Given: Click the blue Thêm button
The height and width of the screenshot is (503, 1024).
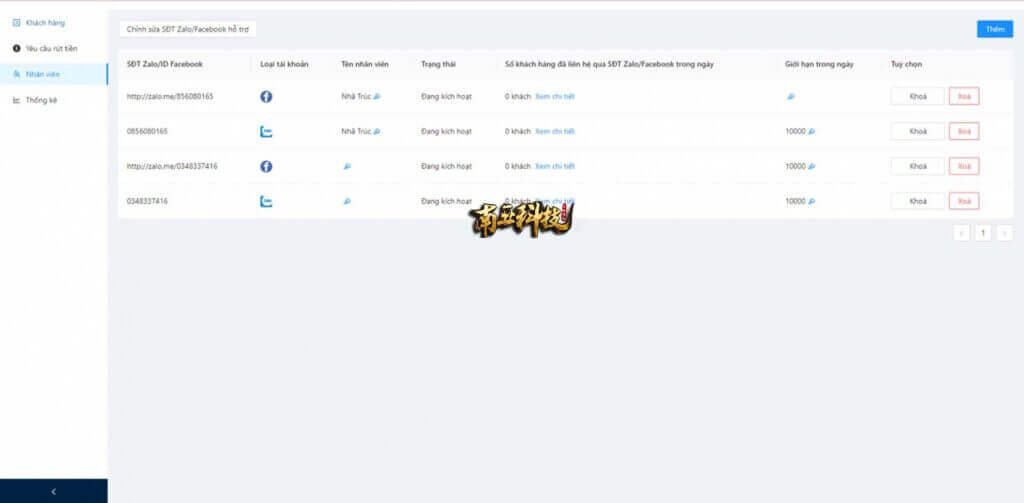Looking at the screenshot, I should tap(994, 29).
